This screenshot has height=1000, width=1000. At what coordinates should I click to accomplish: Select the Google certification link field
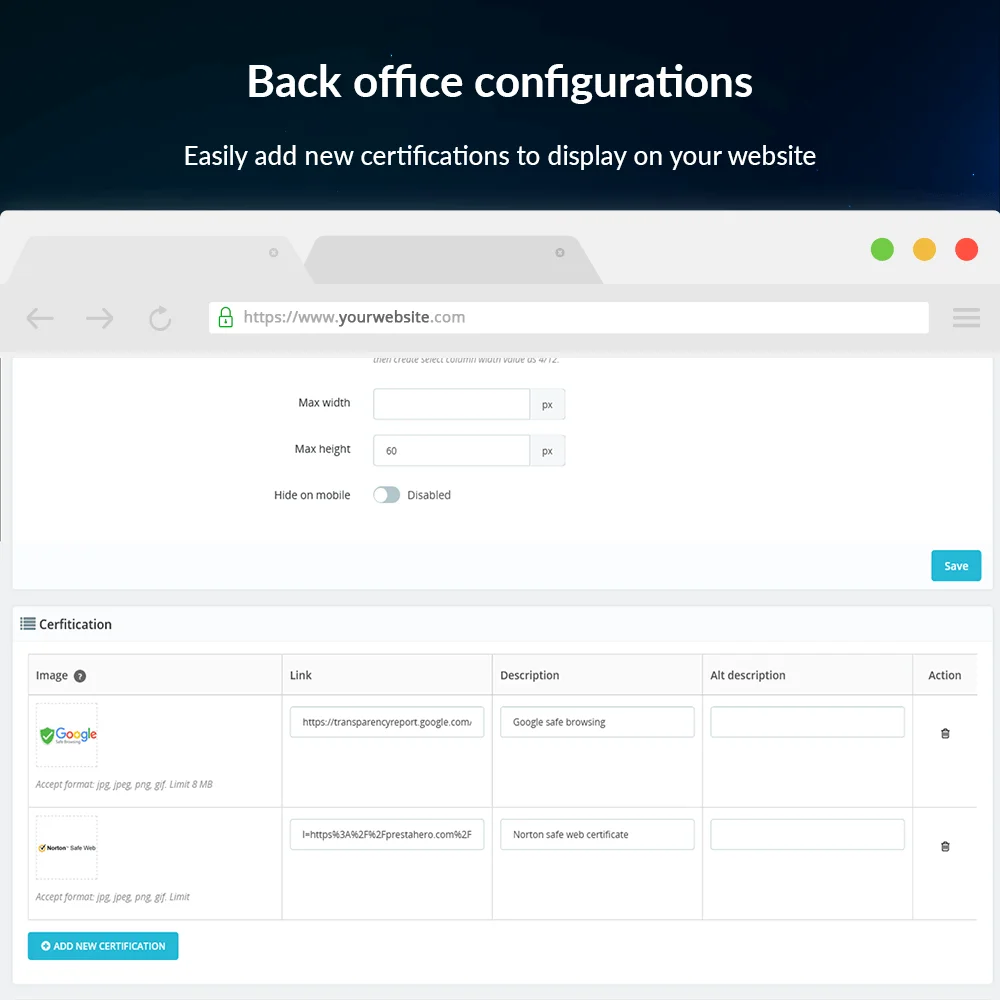click(x=387, y=722)
